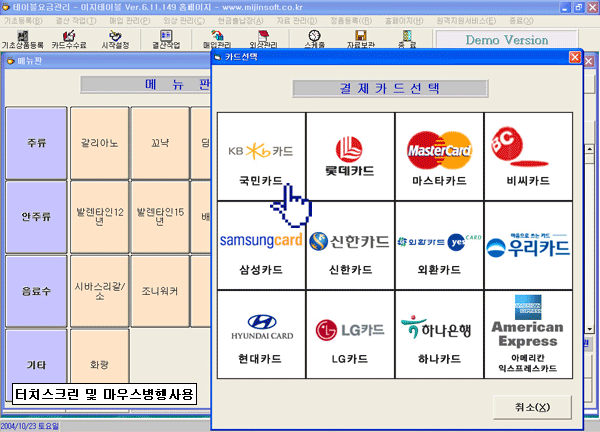Open the 자료보관 toolbar icon

point(360,39)
